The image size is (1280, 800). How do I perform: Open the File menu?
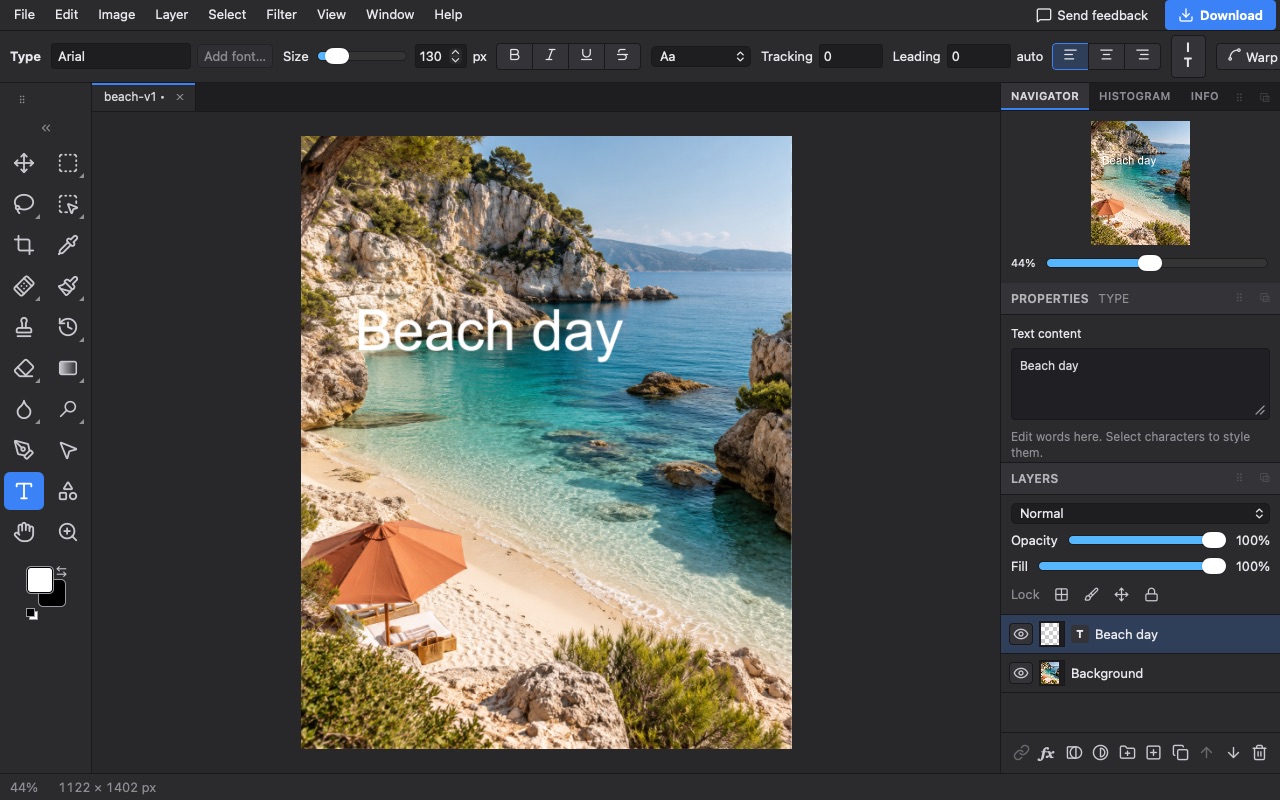24,14
